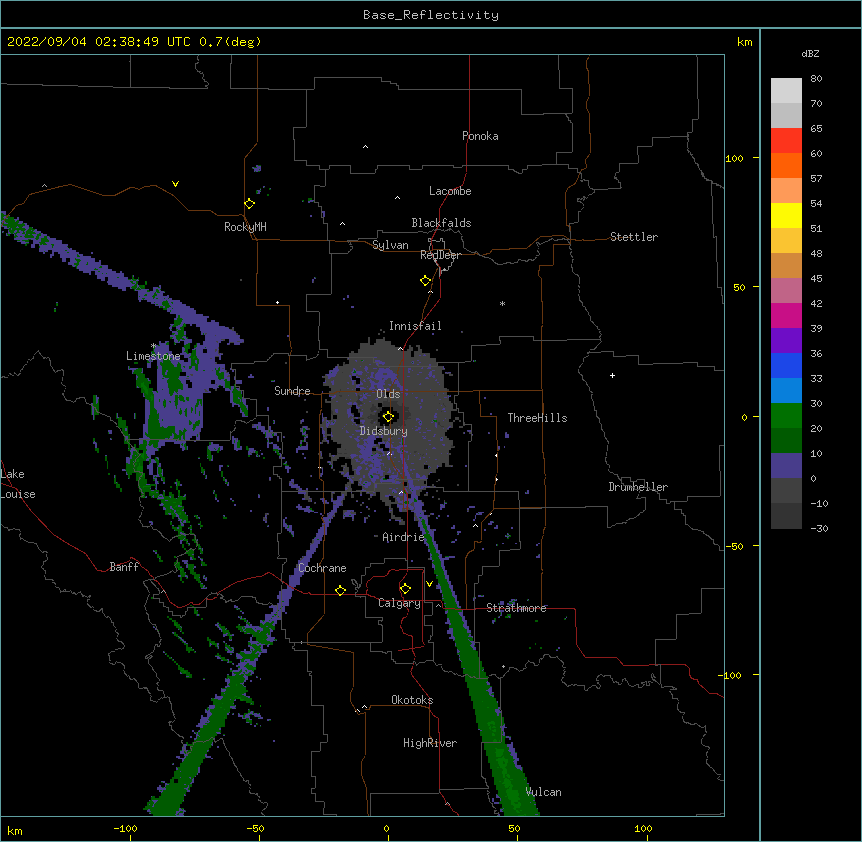Click the Didsbury town label
Viewport: 862px width, 842px height.
(x=384, y=431)
